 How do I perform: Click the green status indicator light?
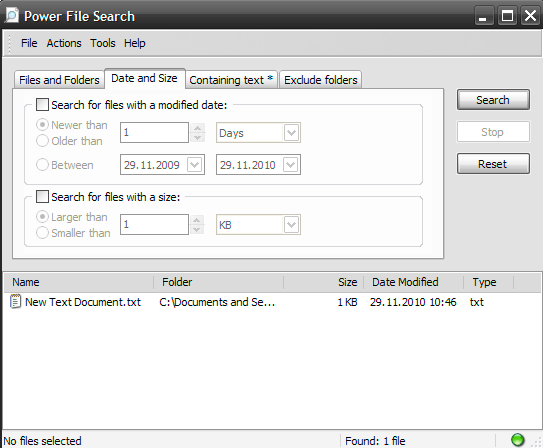[517, 440]
